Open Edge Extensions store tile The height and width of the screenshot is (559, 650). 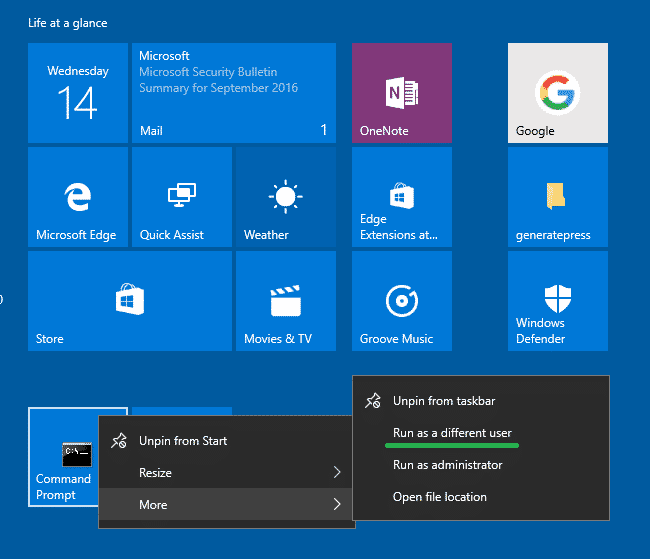click(x=402, y=197)
